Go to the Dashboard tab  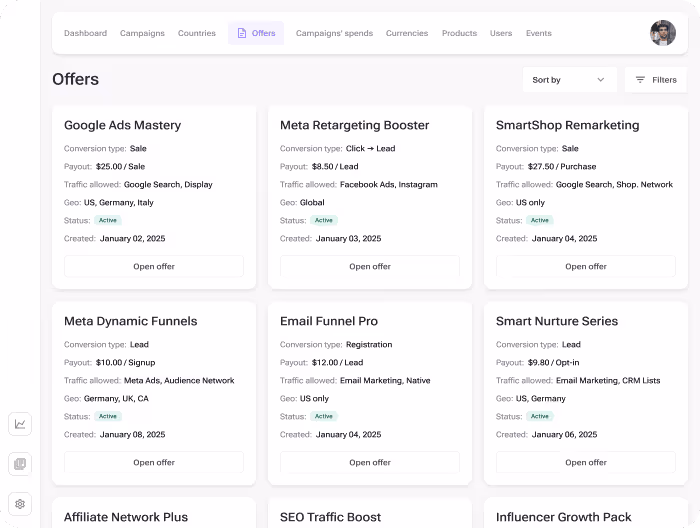coord(85,33)
